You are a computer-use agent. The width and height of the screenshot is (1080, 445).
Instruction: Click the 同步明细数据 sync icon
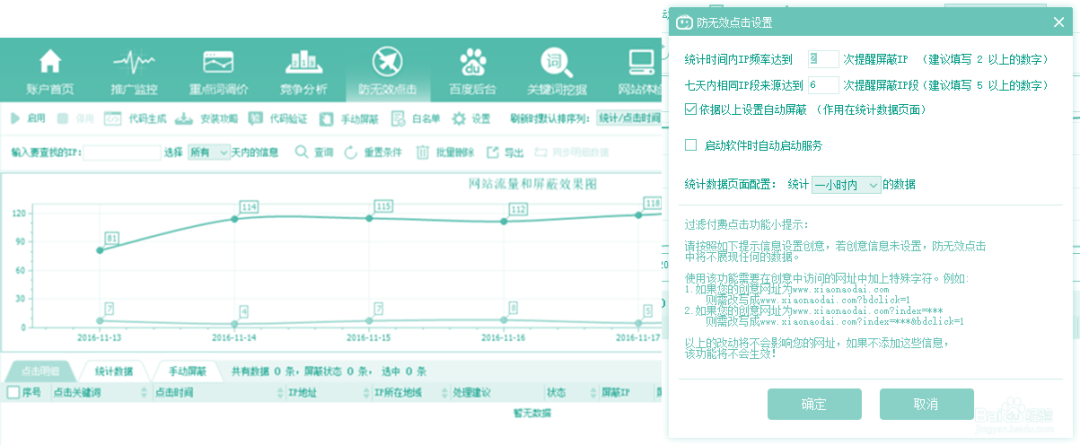coord(540,152)
